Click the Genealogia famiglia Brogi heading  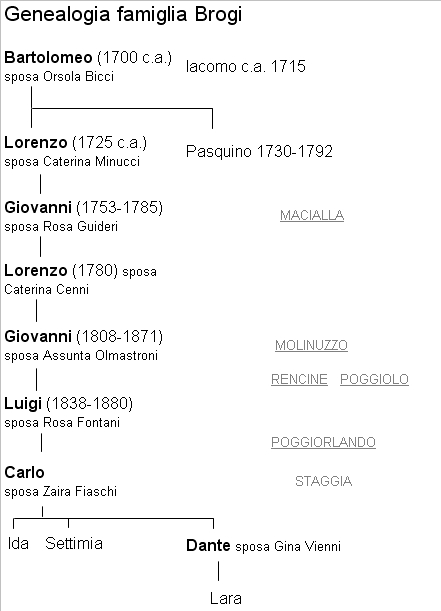tap(123, 15)
